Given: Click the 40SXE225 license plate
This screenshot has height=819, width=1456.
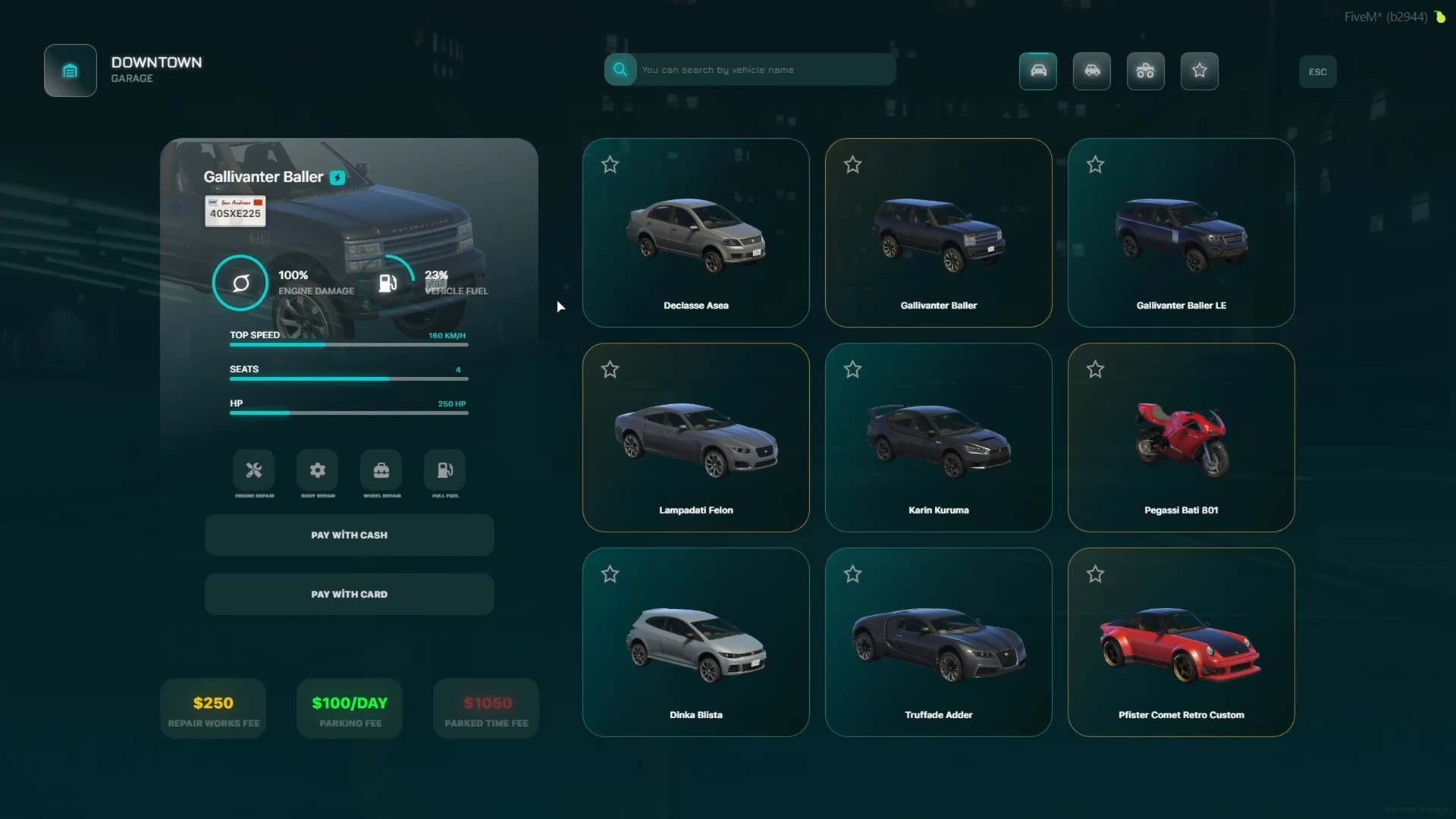Looking at the screenshot, I should click(x=235, y=211).
